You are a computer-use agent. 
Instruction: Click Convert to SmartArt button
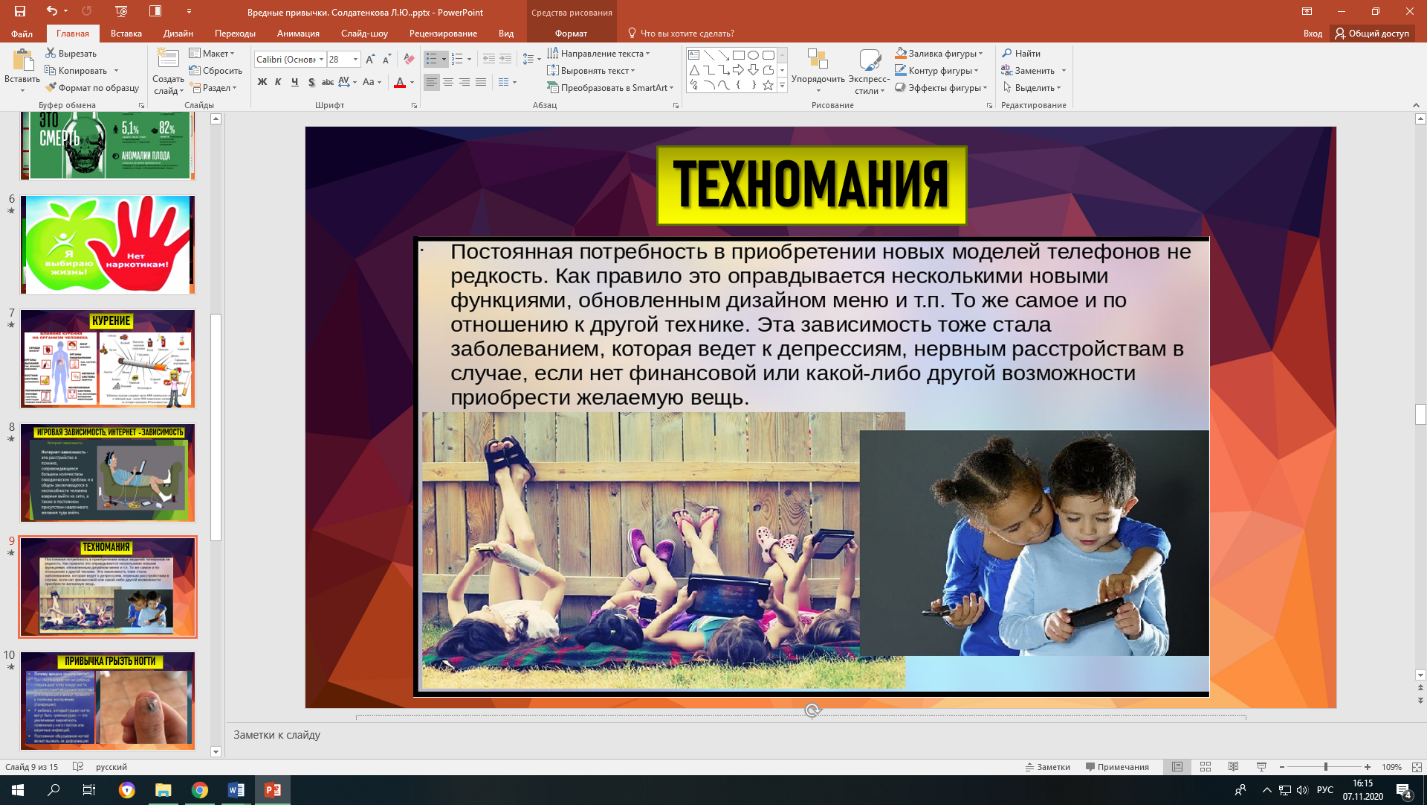point(611,88)
